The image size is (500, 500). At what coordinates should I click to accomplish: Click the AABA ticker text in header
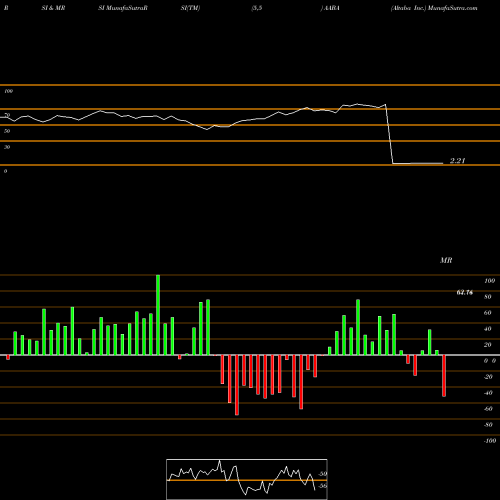click(x=331, y=8)
